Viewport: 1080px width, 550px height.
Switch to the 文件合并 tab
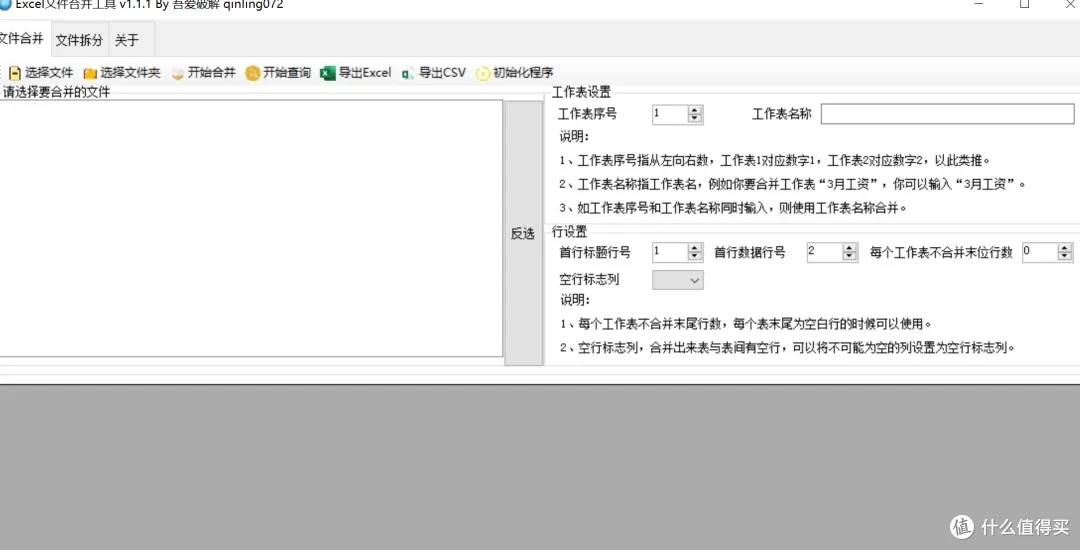point(23,39)
